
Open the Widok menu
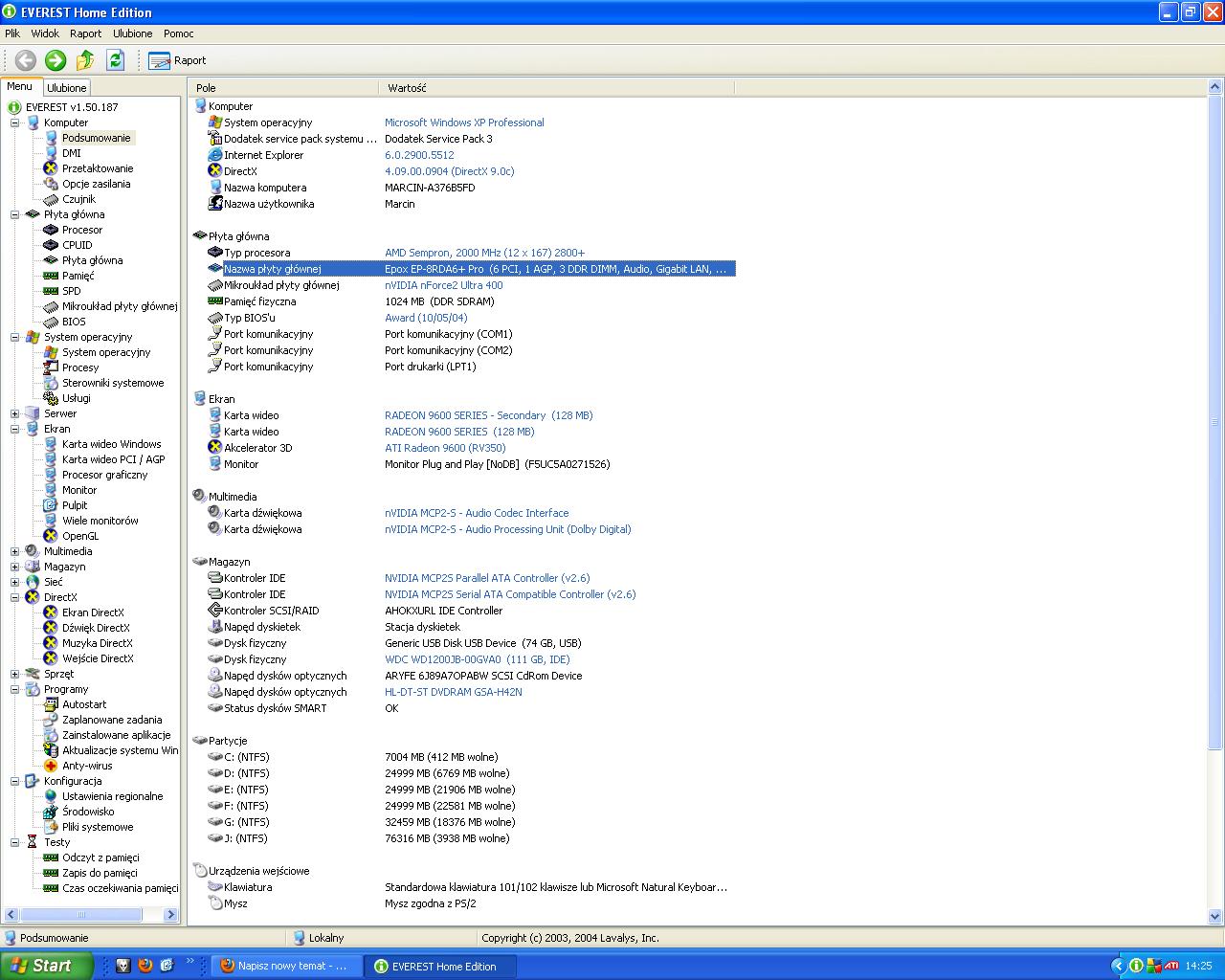[x=45, y=33]
